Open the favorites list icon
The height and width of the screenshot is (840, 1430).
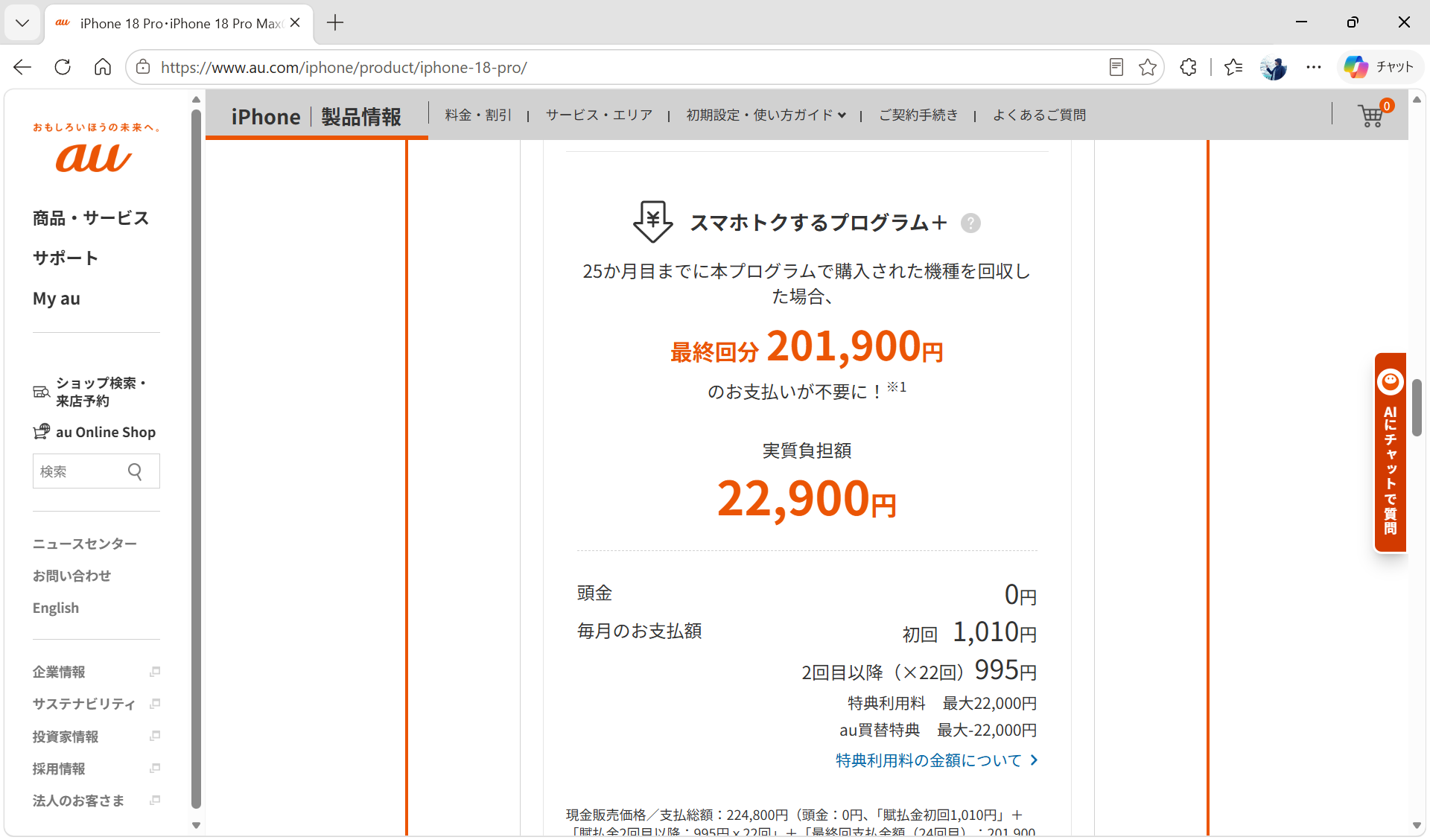[1233, 67]
